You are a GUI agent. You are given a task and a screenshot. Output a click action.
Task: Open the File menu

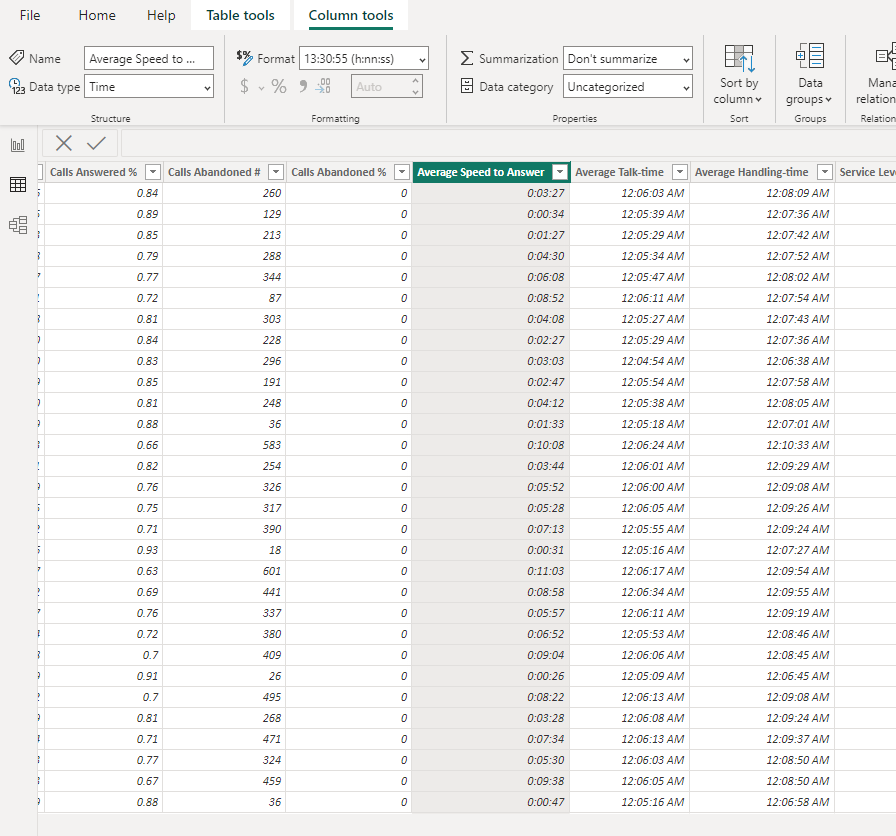point(30,15)
